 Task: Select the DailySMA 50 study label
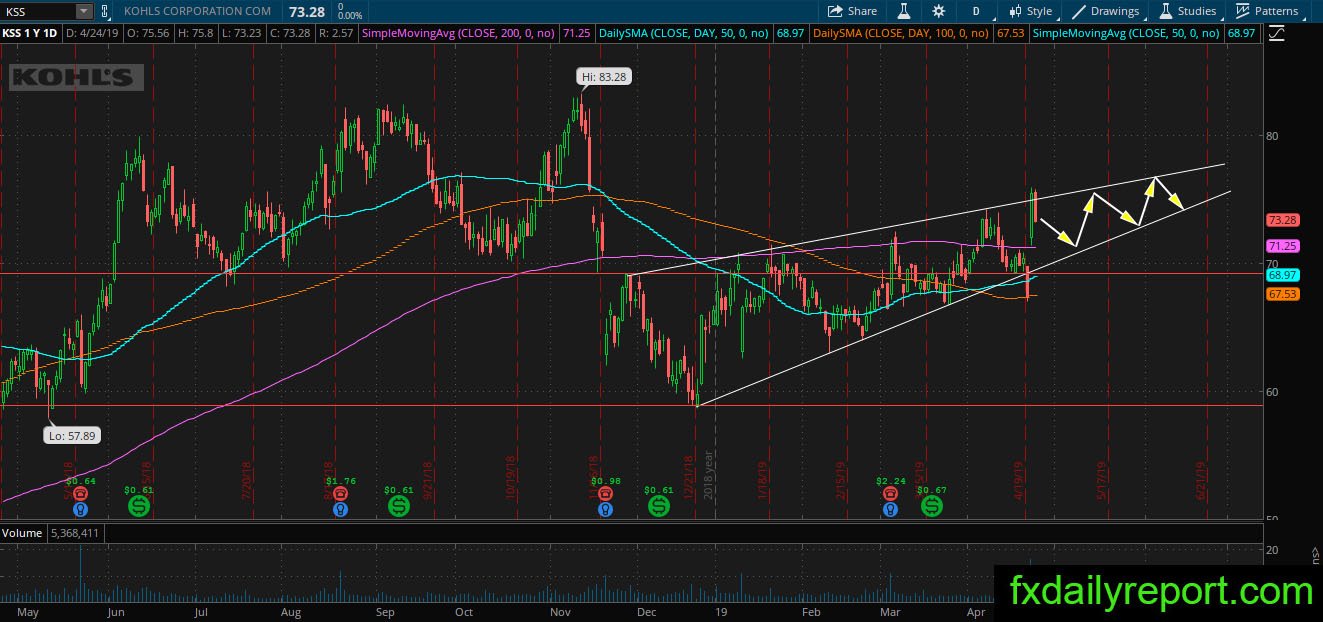coord(683,33)
